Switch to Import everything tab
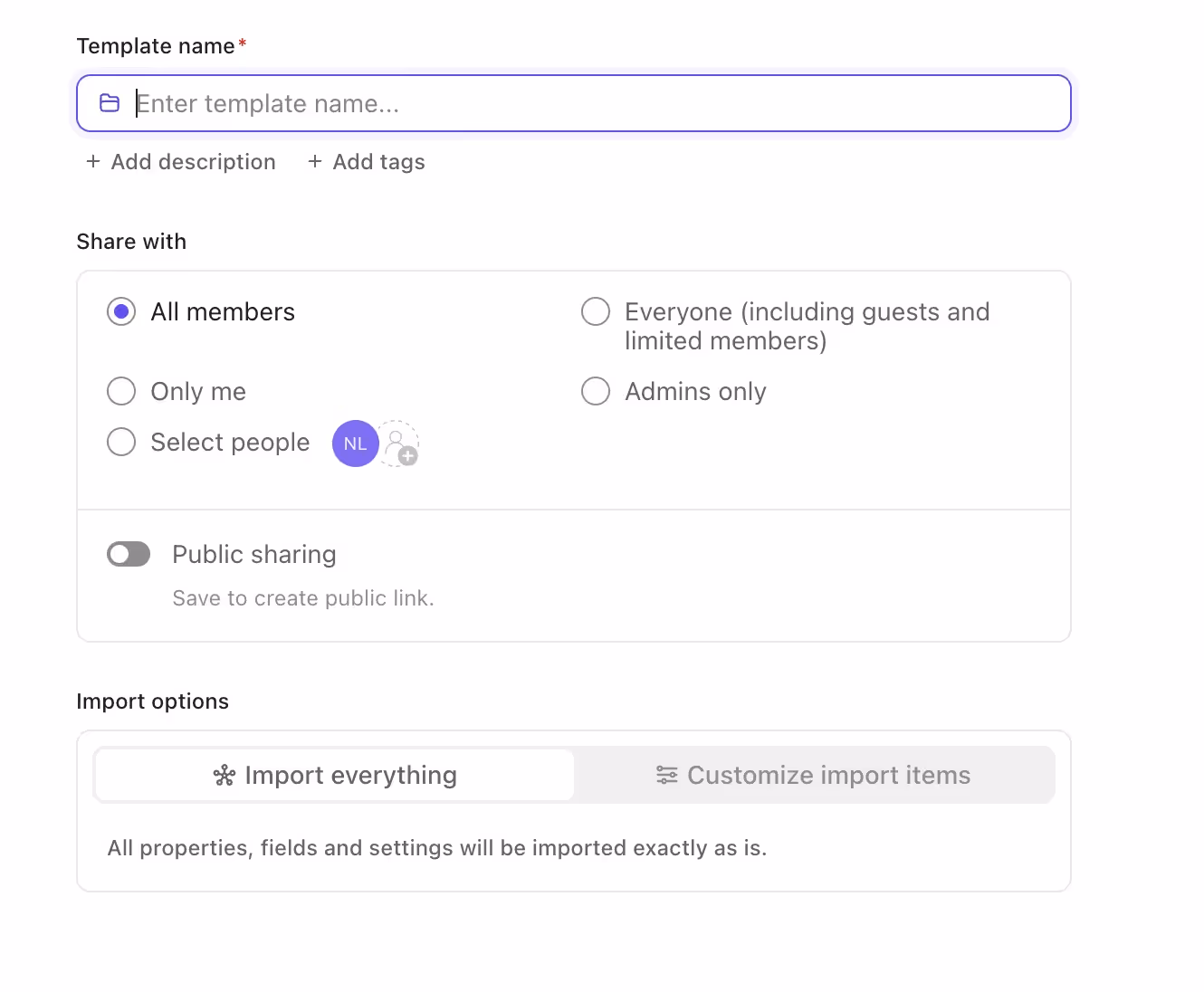The width and height of the screenshot is (1204, 992). pos(335,776)
